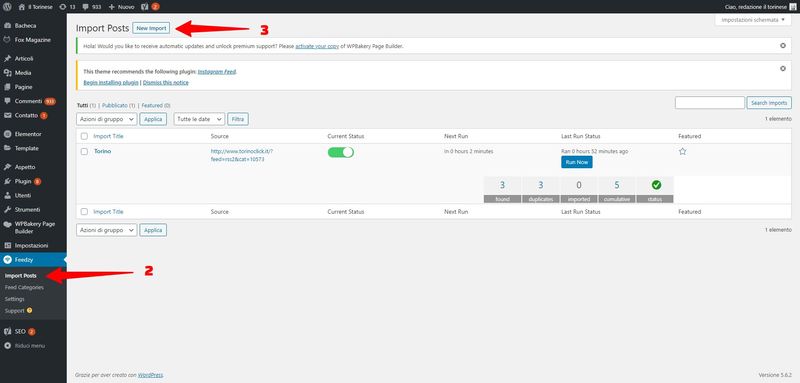
Task: Click the plus Nuovo admin bar item
Action: click(x=121, y=7)
